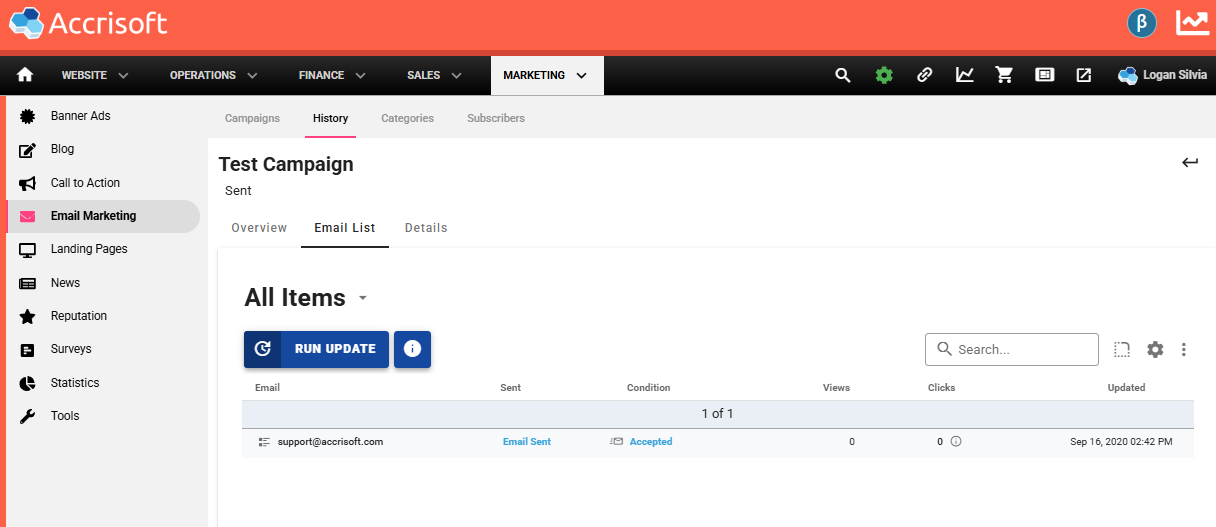
Task: Click the link chain icon in top bar
Action: pos(925,75)
